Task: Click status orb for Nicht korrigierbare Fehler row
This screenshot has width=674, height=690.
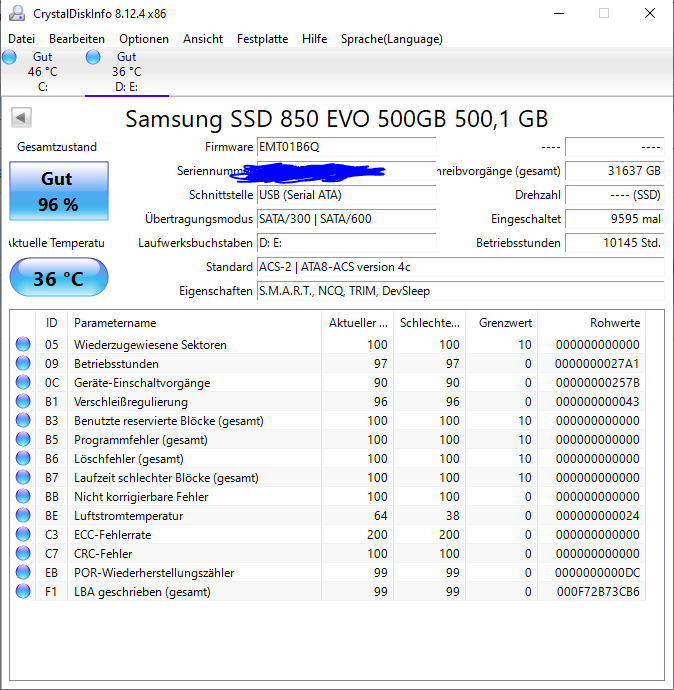Action: pyautogui.click(x=23, y=496)
